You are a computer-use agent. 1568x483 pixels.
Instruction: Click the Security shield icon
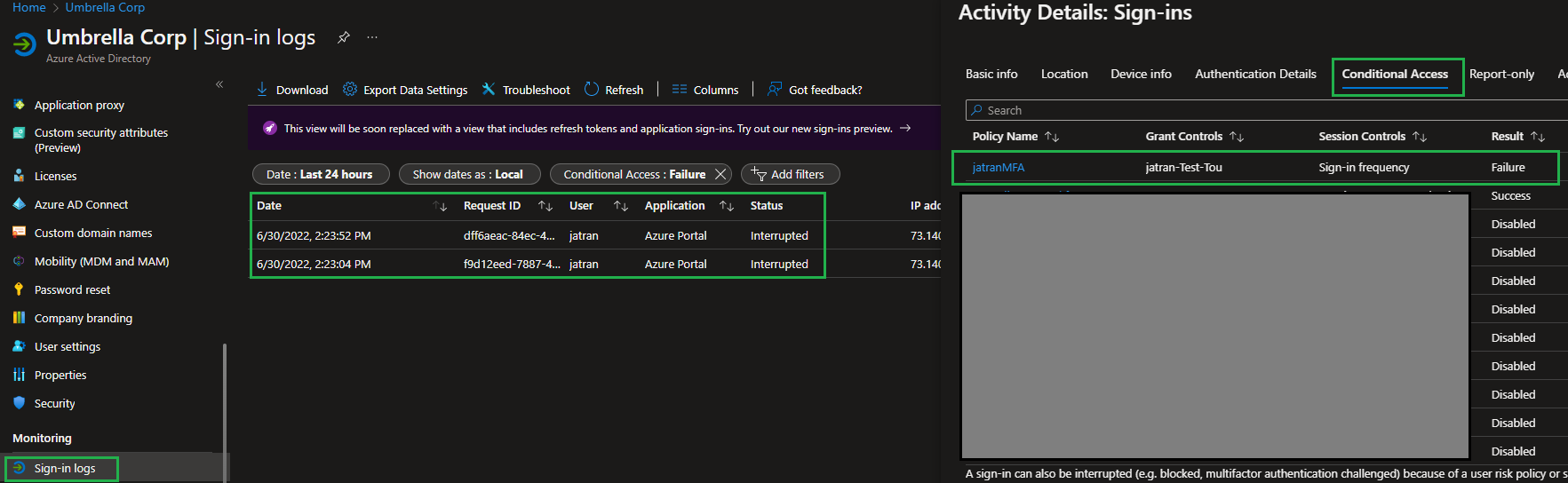19,403
